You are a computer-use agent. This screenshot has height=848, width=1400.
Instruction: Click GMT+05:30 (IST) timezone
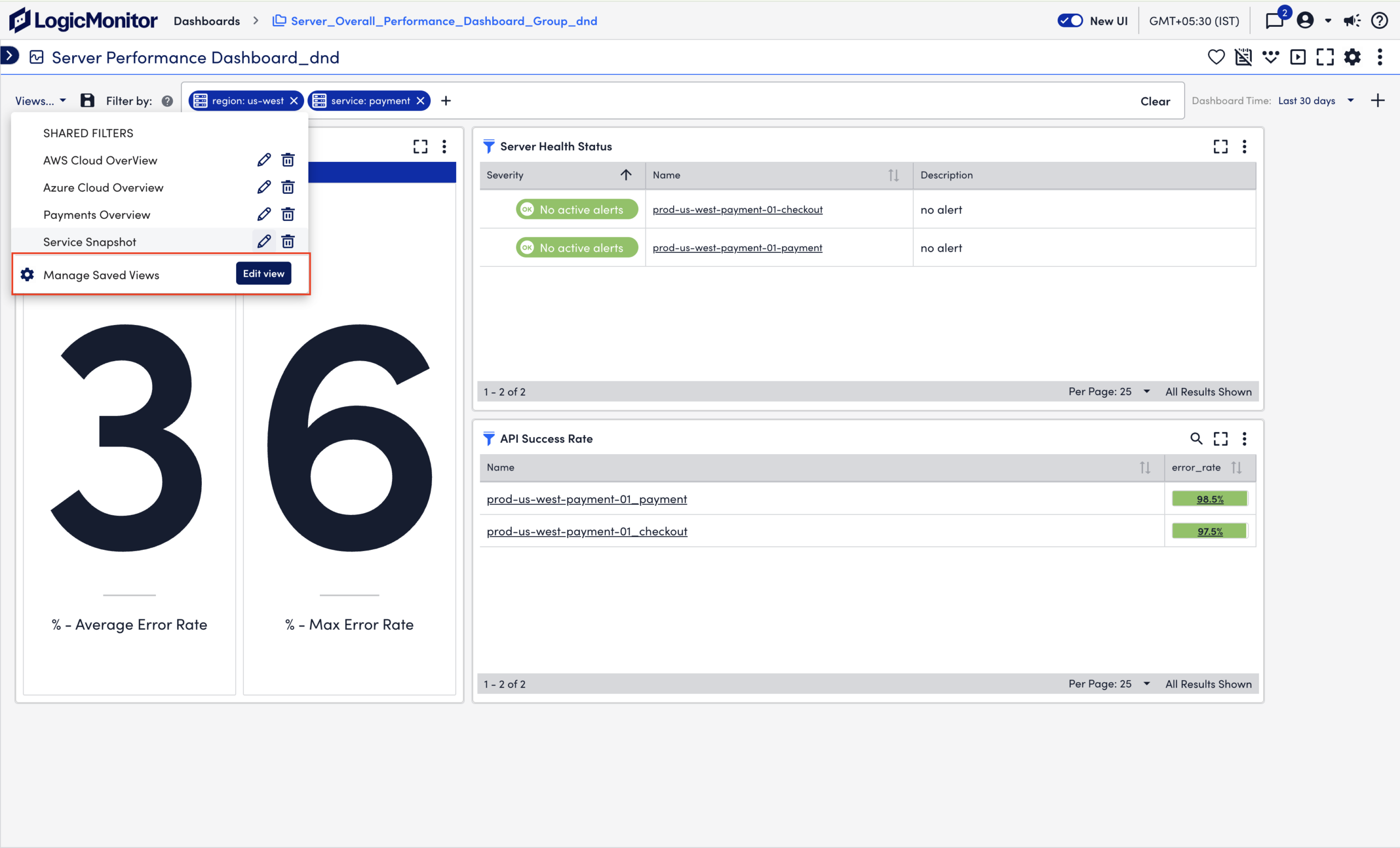[x=1194, y=21]
